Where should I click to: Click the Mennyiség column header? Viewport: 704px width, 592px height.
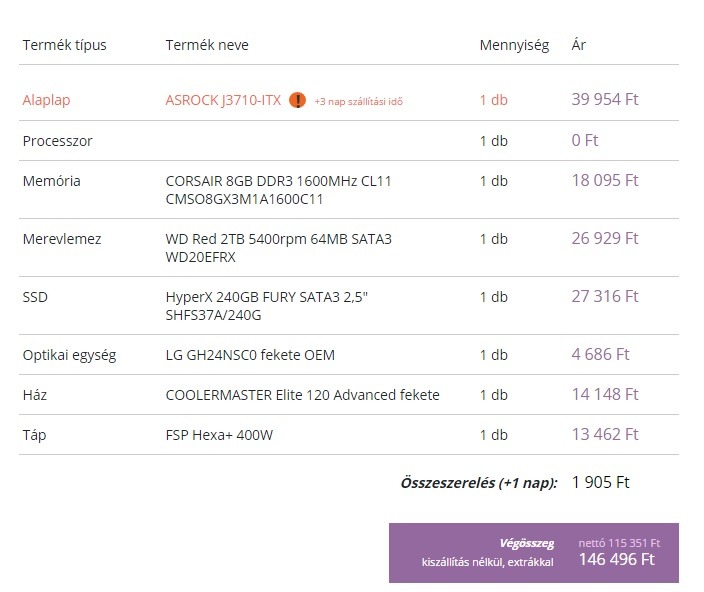515,45
